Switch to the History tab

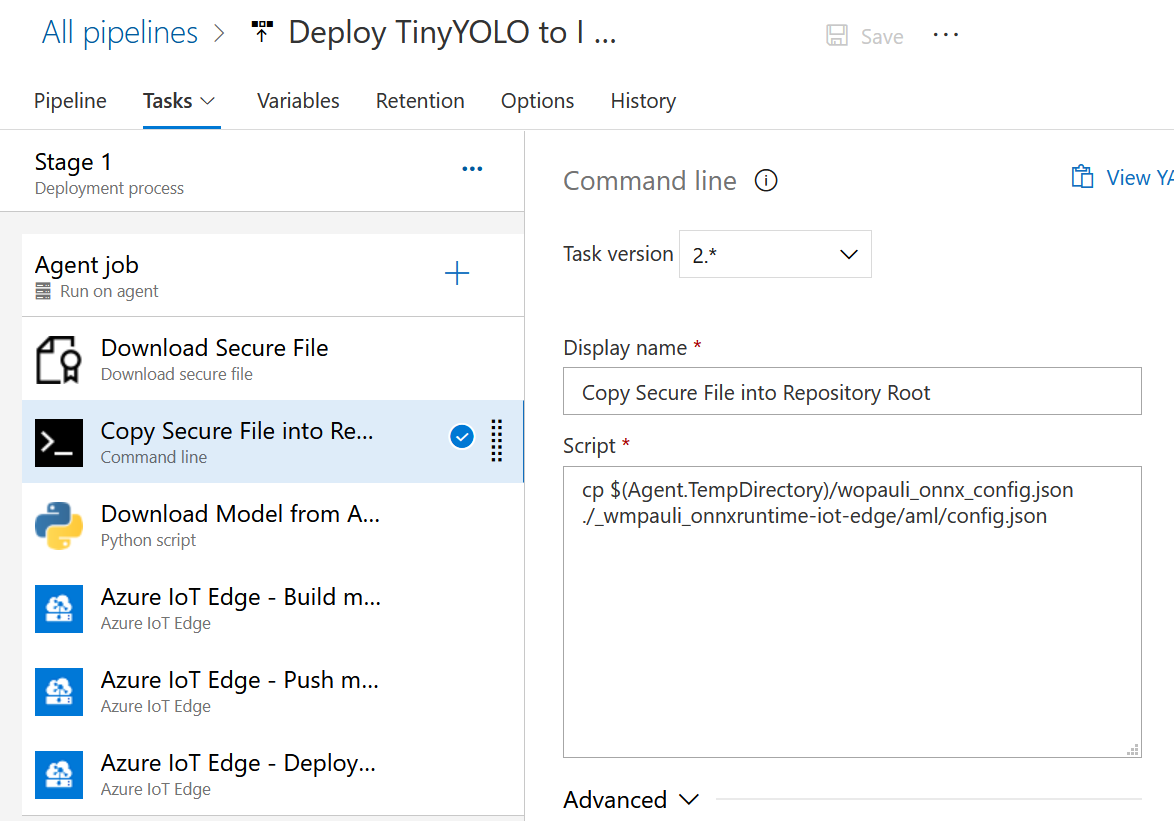pos(643,101)
